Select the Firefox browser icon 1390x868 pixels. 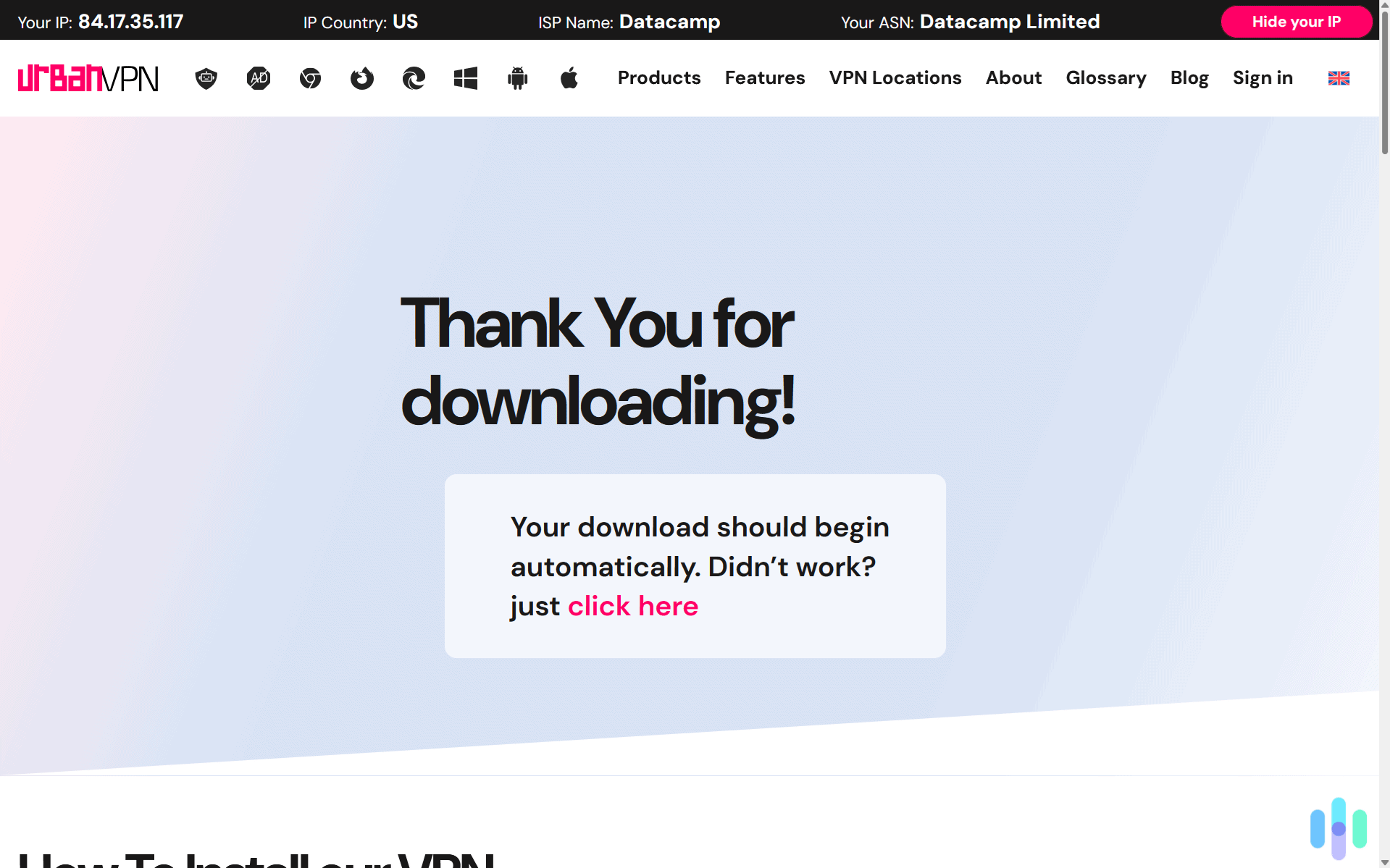(x=362, y=78)
